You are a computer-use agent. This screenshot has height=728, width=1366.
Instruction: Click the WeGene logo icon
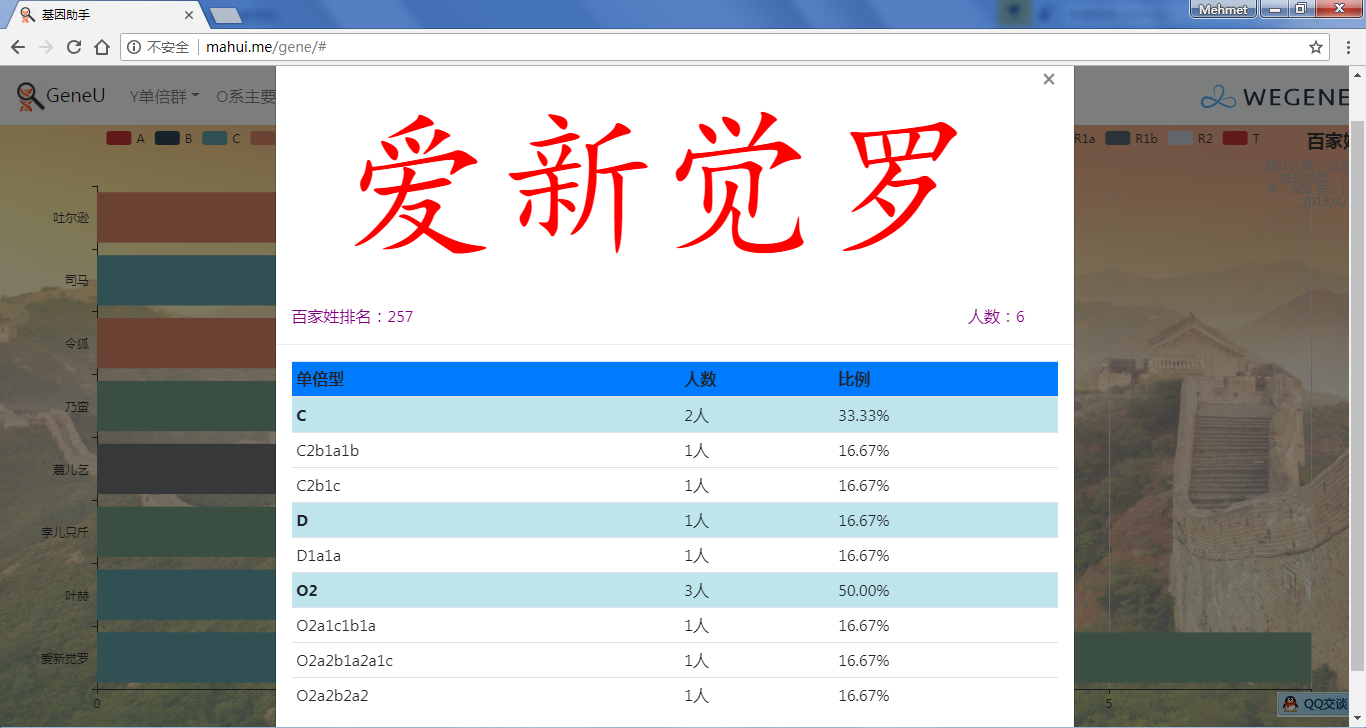point(1218,97)
